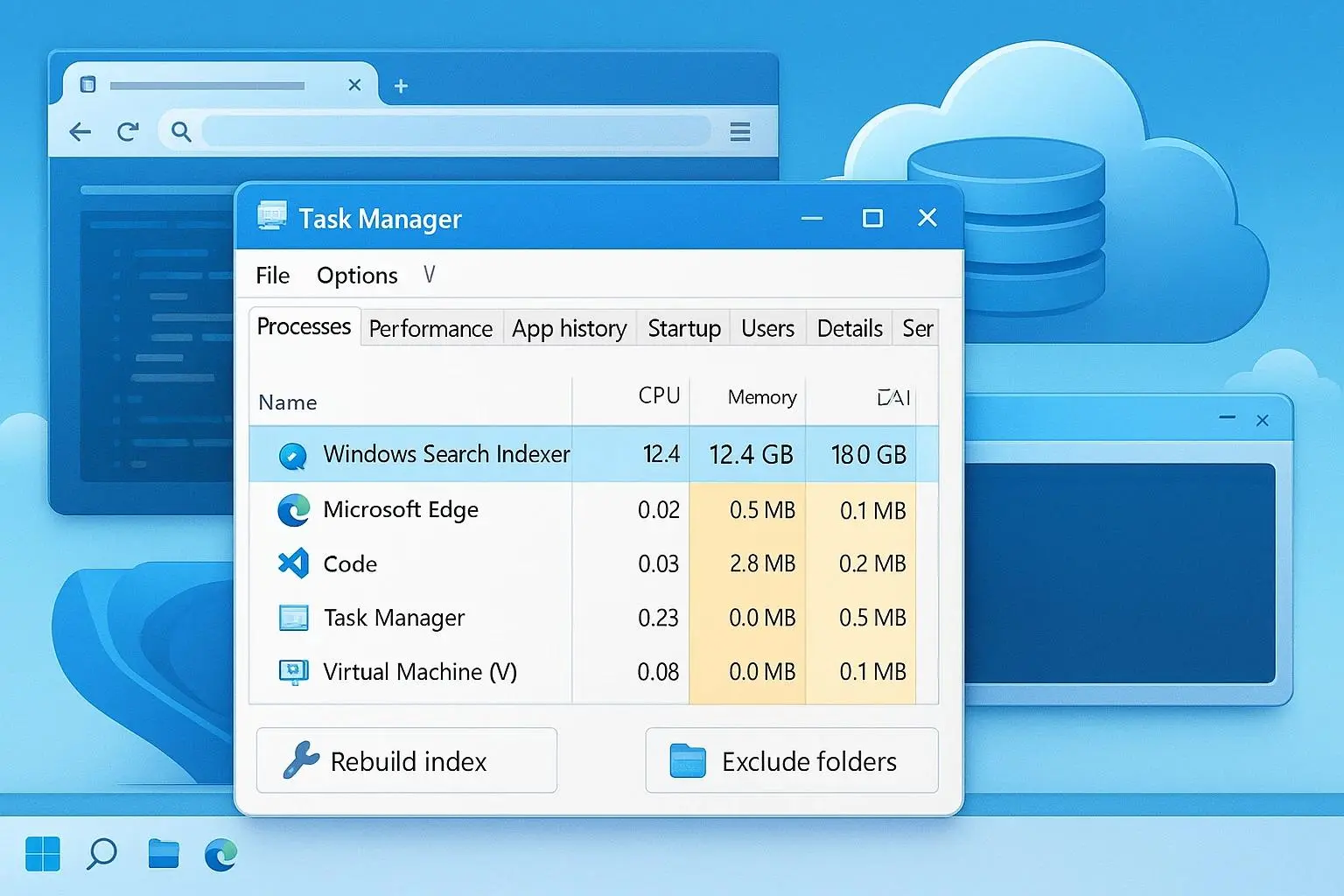Open the Users tab

(767, 328)
